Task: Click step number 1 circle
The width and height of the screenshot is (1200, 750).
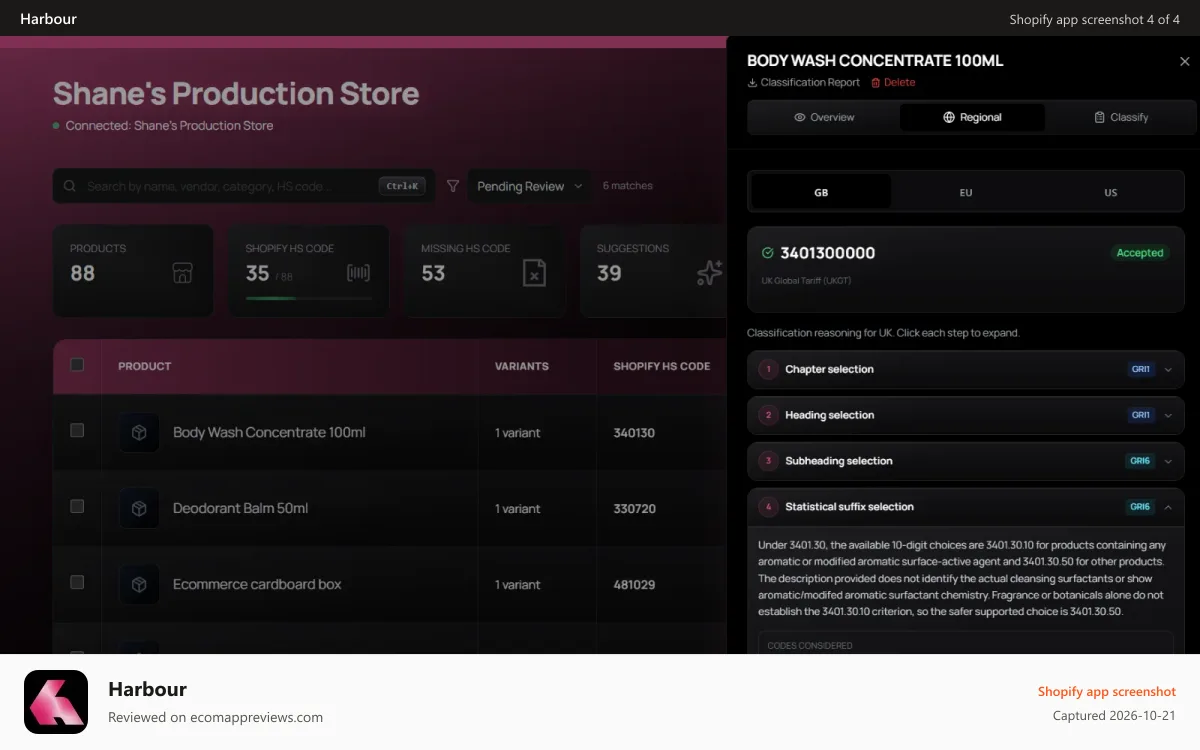Action: coord(768,369)
